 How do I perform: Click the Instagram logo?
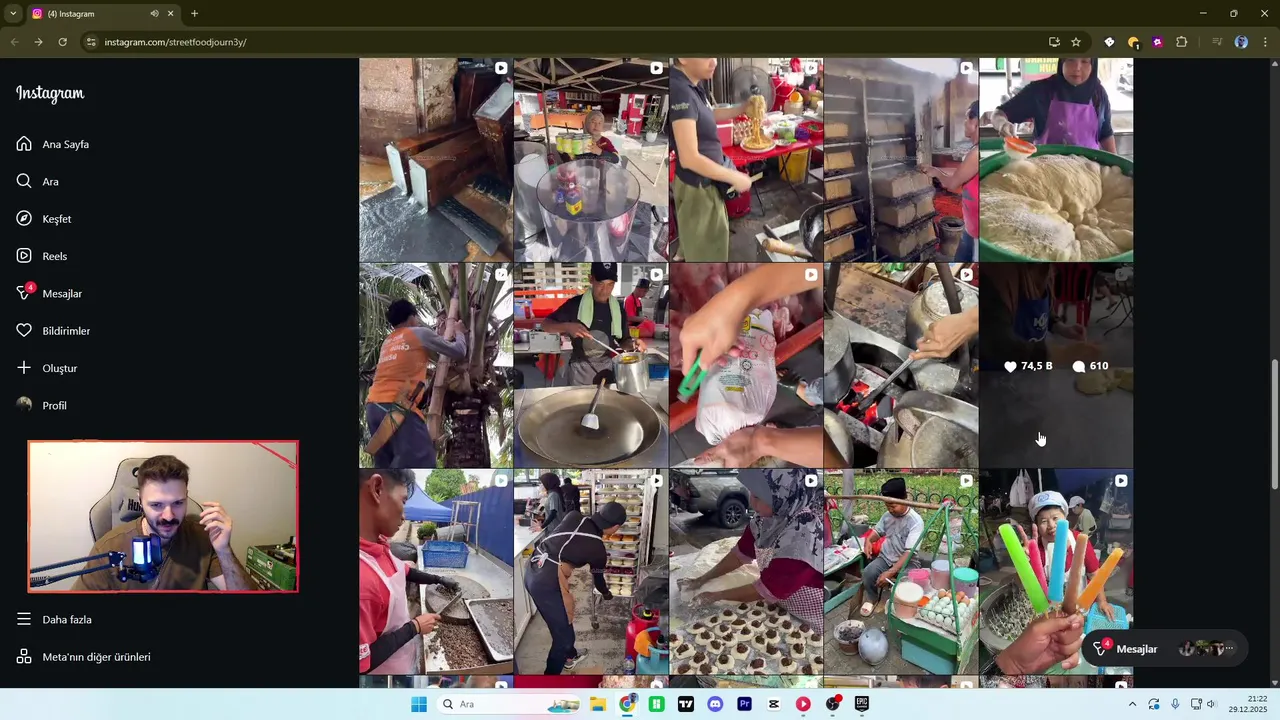(x=50, y=93)
